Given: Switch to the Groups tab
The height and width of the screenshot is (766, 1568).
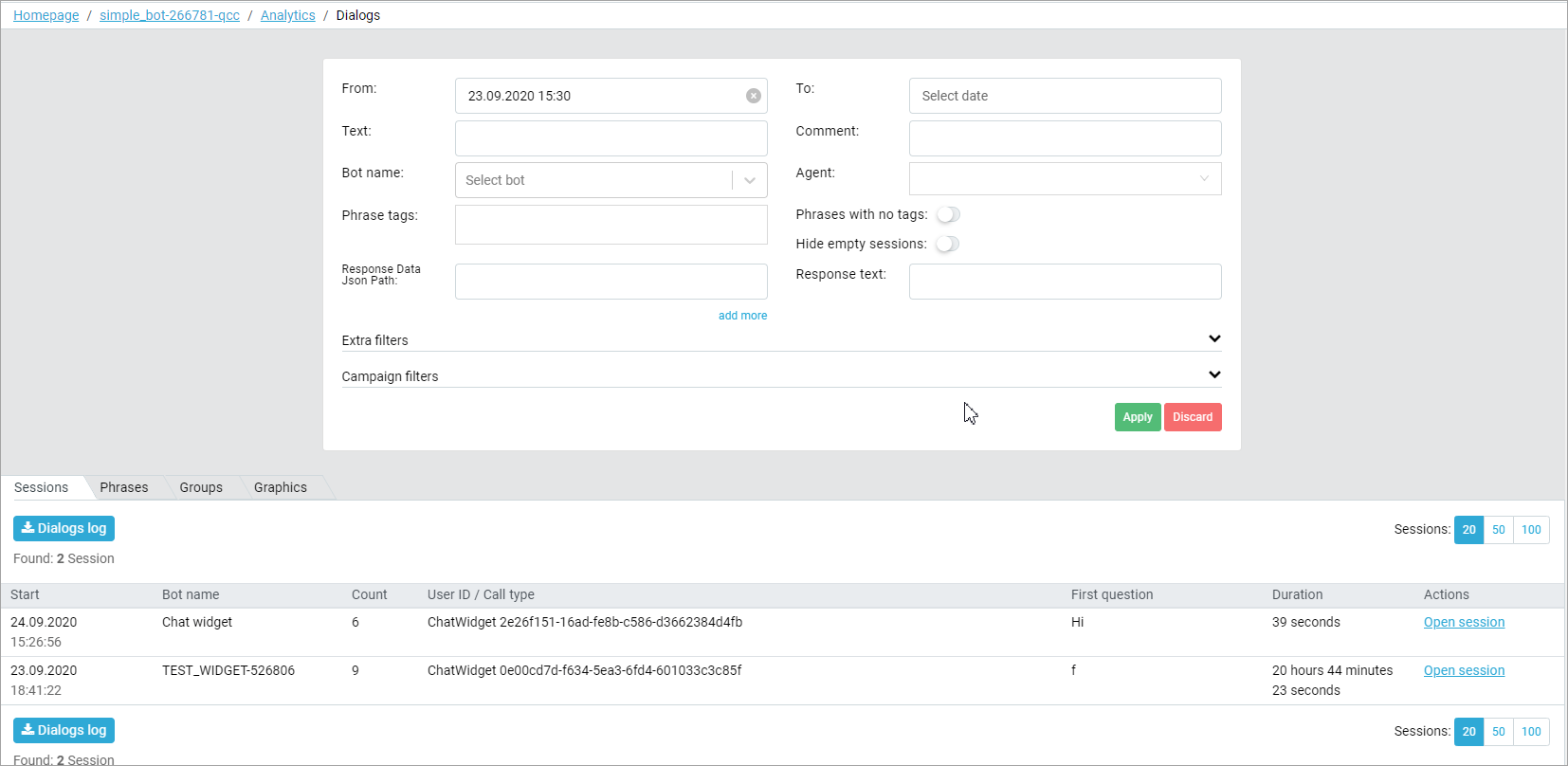Looking at the screenshot, I should click(x=201, y=487).
